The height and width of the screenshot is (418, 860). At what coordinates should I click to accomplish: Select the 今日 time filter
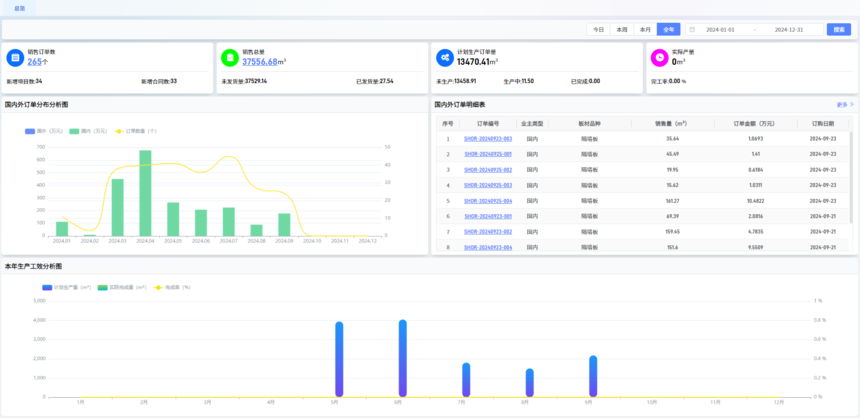pos(598,30)
